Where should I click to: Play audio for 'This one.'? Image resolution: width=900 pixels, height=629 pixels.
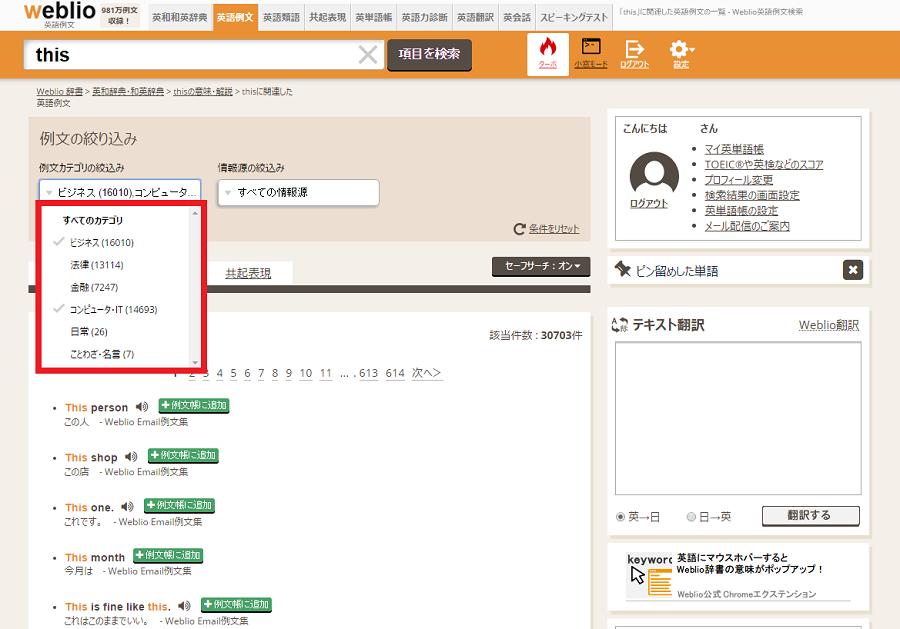point(127,507)
